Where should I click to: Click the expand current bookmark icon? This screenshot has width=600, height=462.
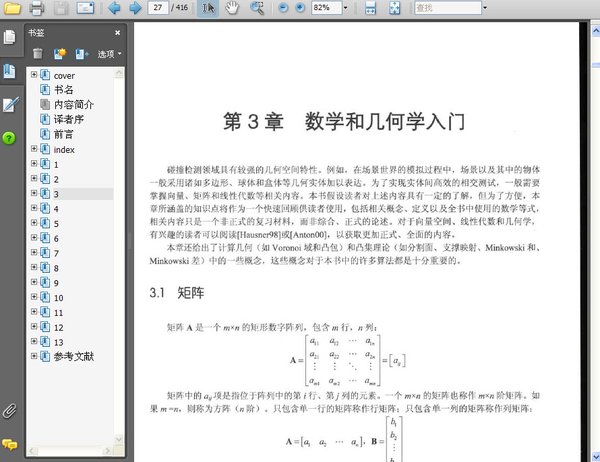click(82, 54)
